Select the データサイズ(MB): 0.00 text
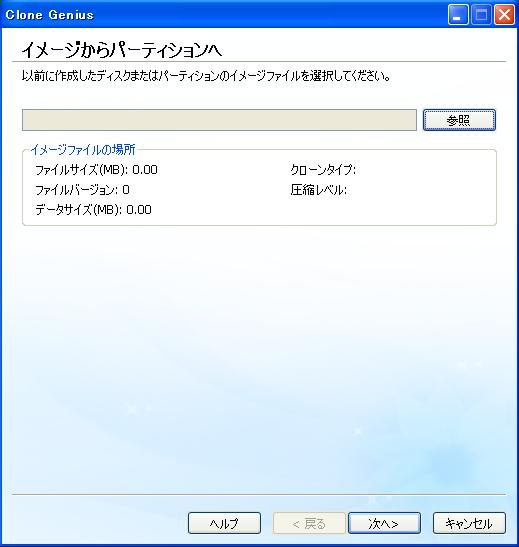 coord(93,210)
